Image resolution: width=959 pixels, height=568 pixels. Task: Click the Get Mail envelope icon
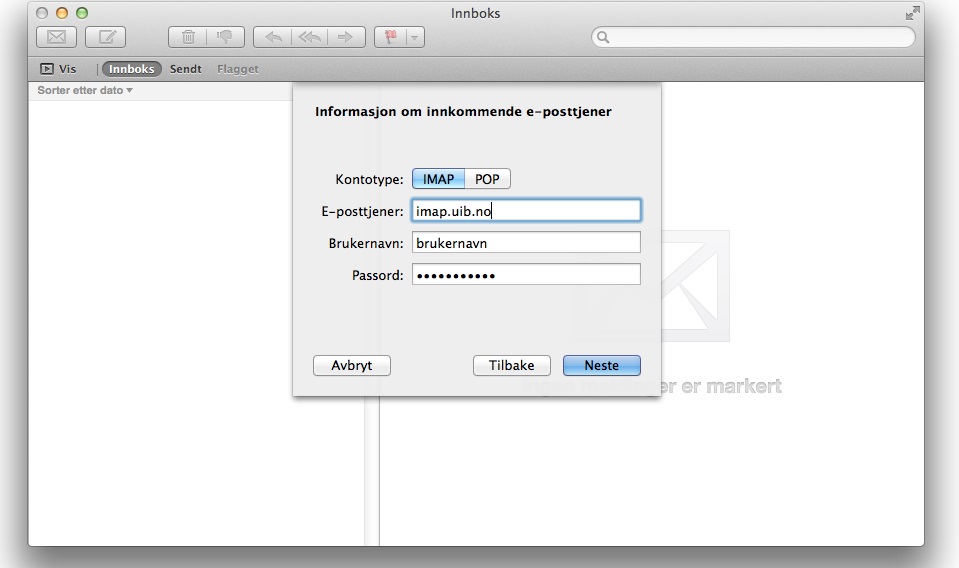click(56, 37)
